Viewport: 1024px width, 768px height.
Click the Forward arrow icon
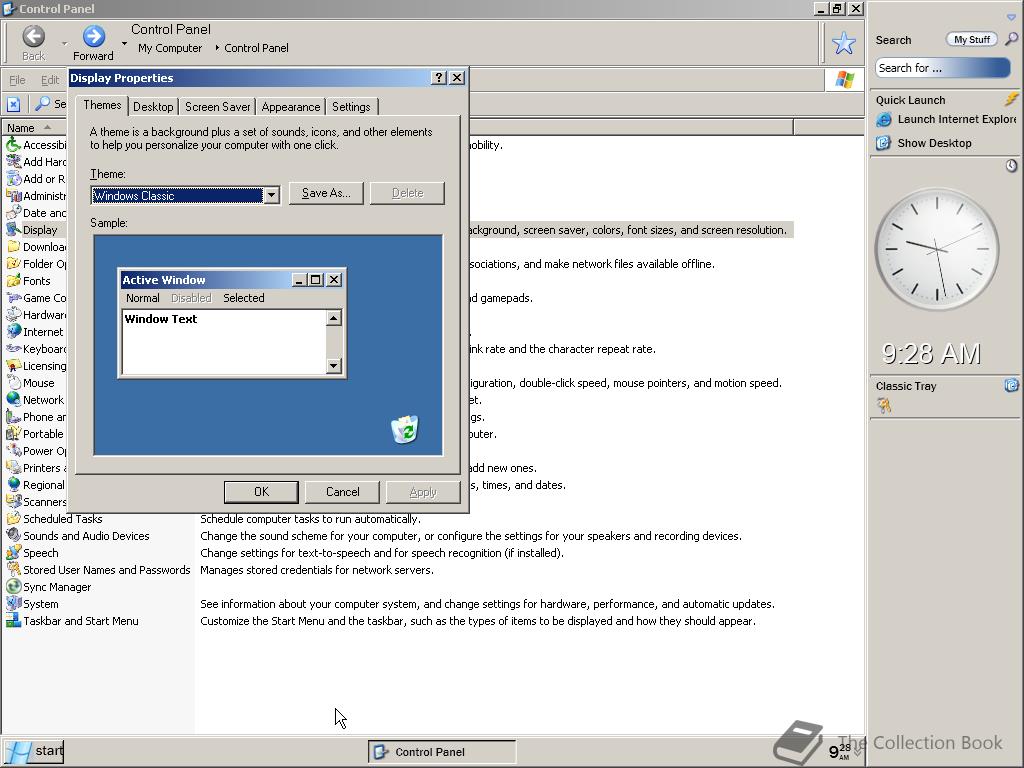[93, 36]
